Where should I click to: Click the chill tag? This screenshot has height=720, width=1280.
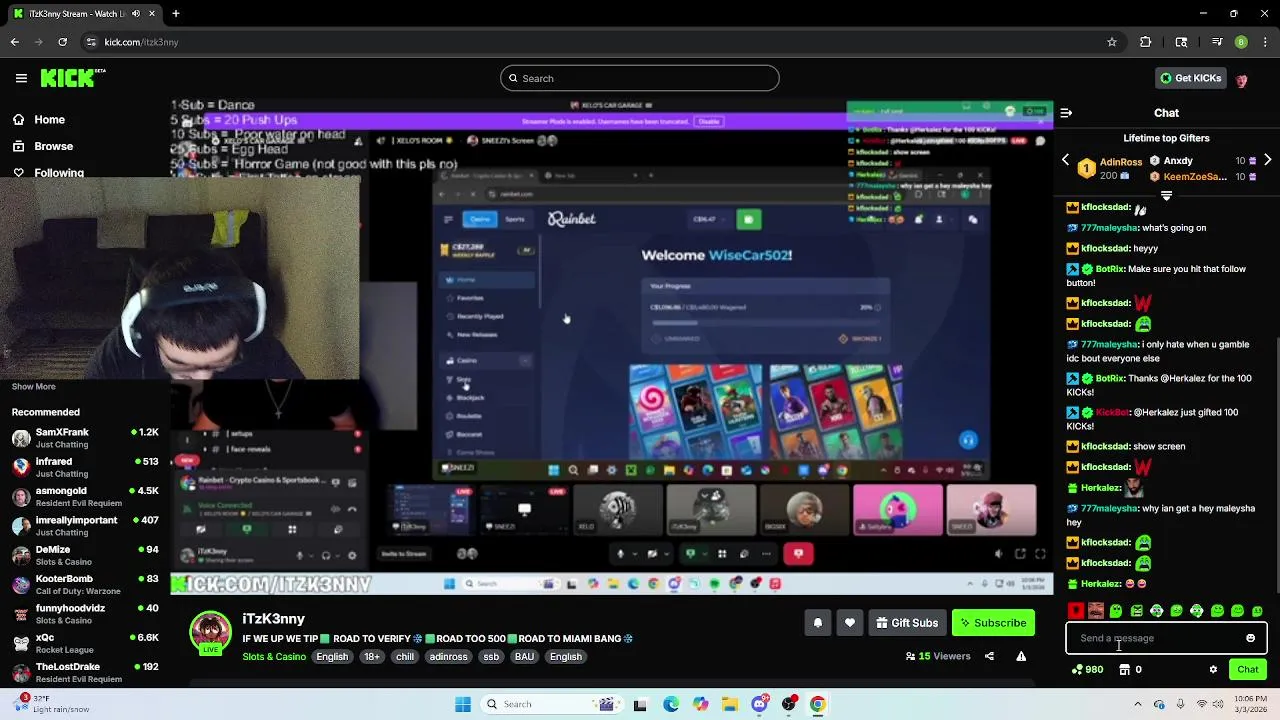click(x=404, y=657)
